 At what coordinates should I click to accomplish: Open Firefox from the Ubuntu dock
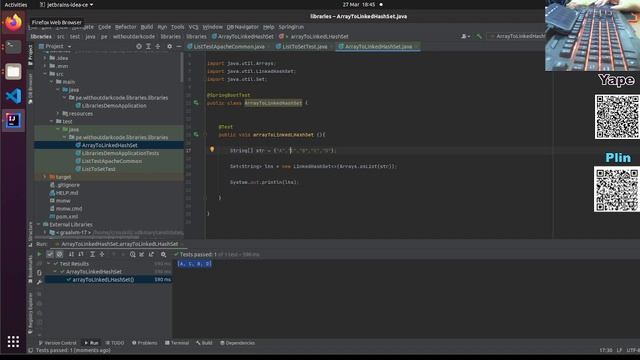click(13, 22)
